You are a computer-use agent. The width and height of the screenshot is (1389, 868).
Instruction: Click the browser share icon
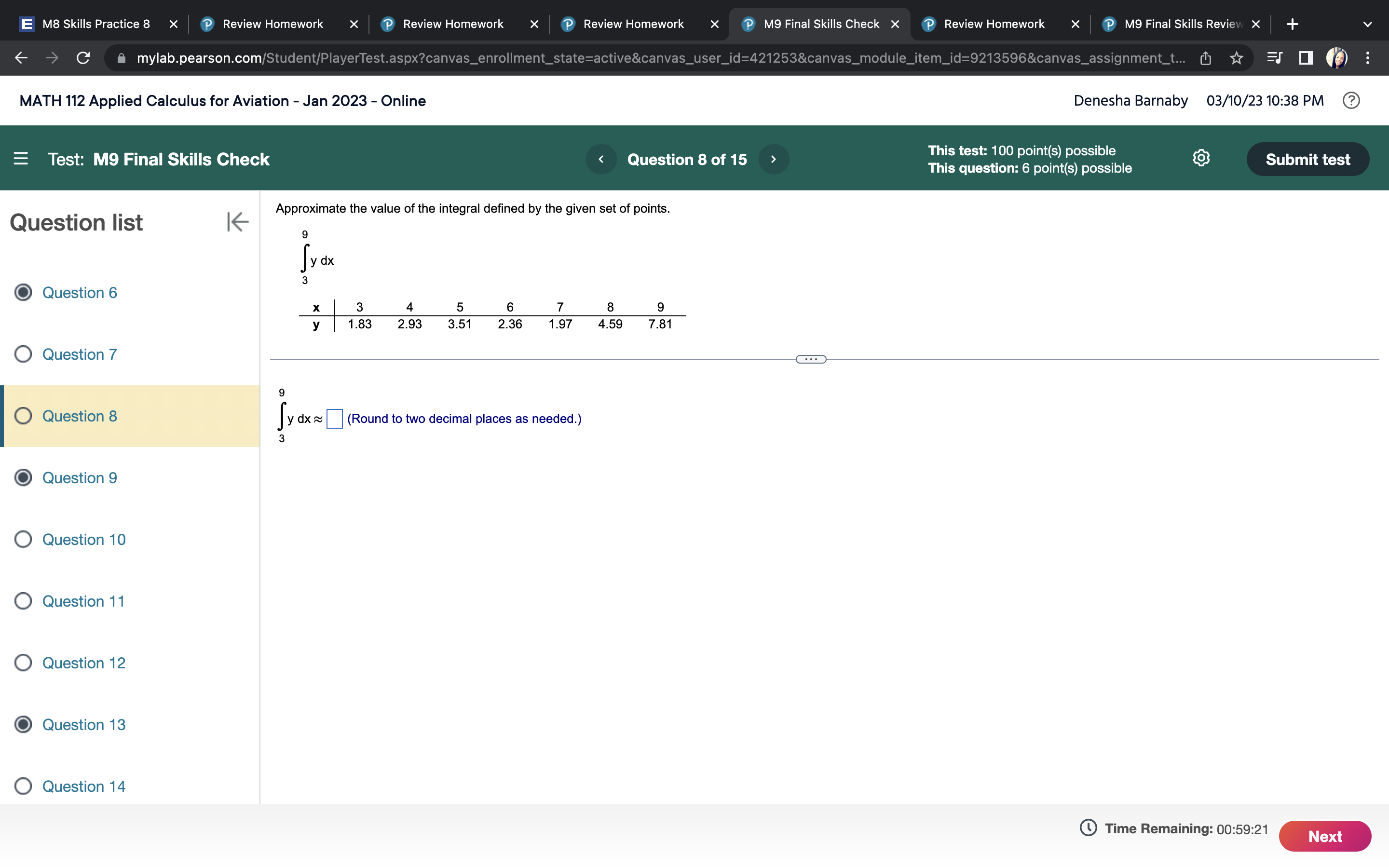(1205, 58)
